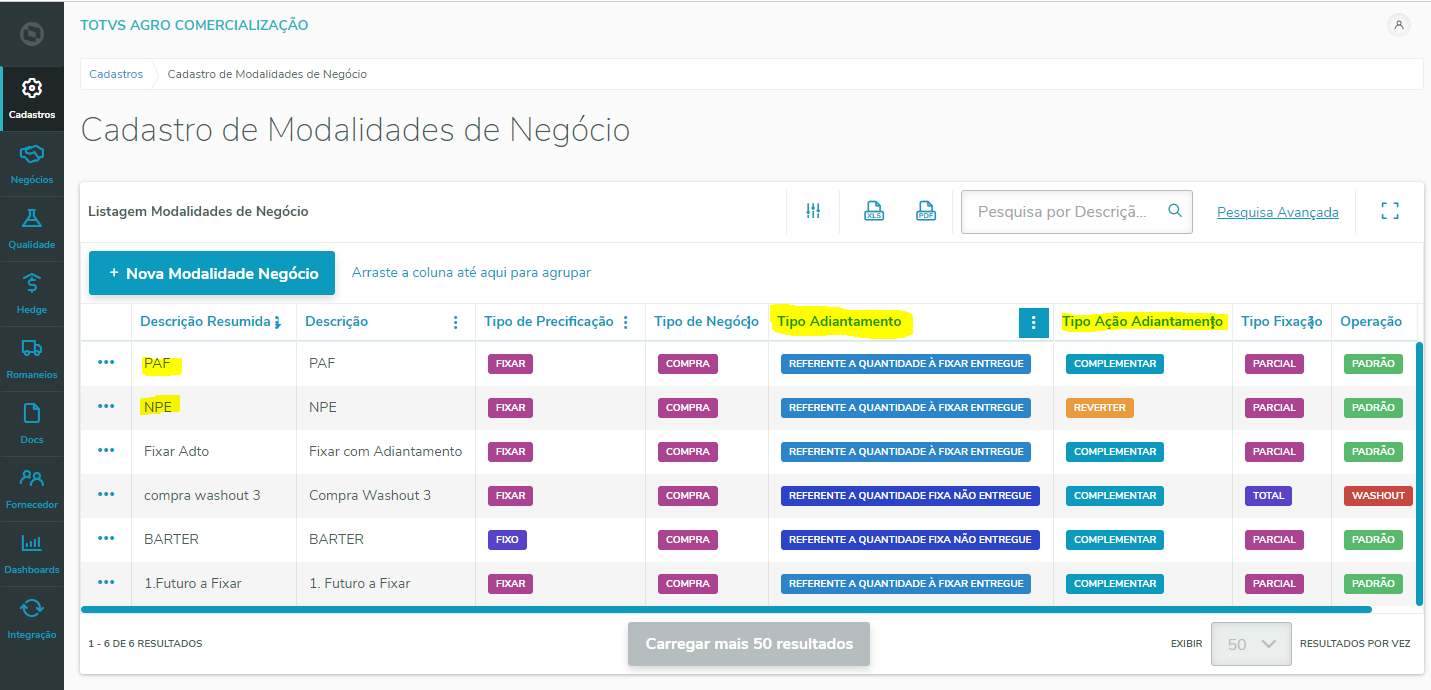Open Tipo Adiantamento column menu button
Image resolution: width=1431 pixels, height=690 pixels.
point(1033,322)
